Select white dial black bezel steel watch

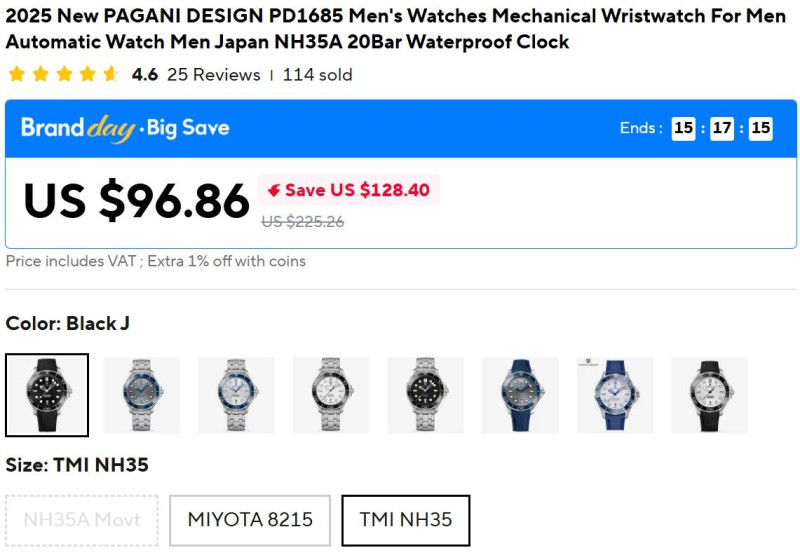(x=331, y=395)
